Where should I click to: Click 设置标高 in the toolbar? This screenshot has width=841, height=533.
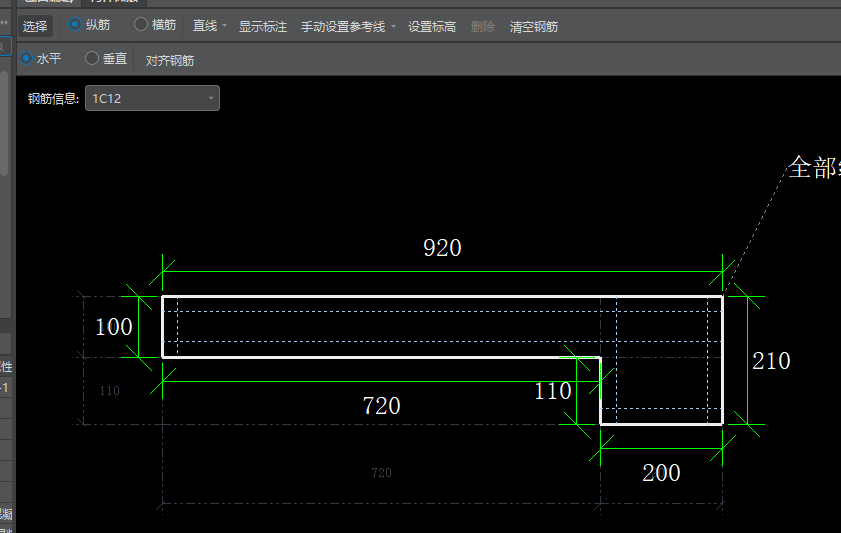pos(432,27)
